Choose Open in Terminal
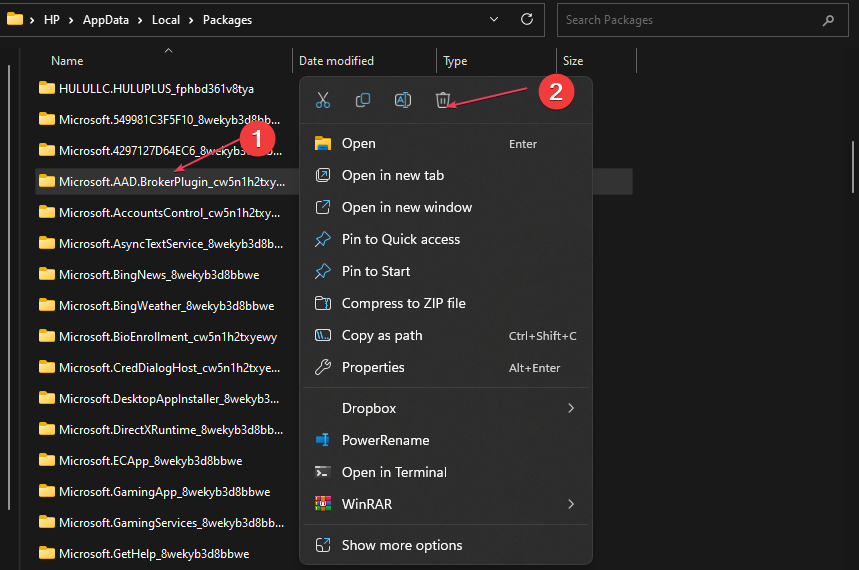859x570 pixels. pos(446,472)
